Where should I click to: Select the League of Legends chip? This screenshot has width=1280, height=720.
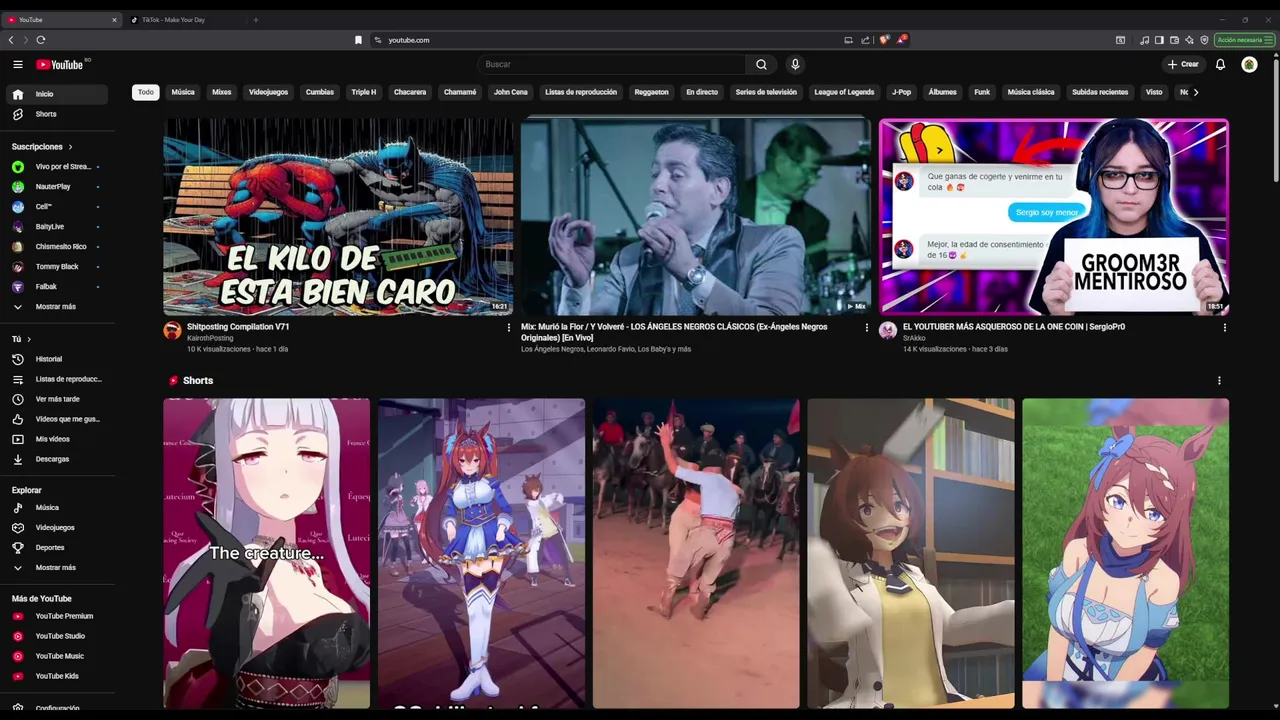[844, 92]
